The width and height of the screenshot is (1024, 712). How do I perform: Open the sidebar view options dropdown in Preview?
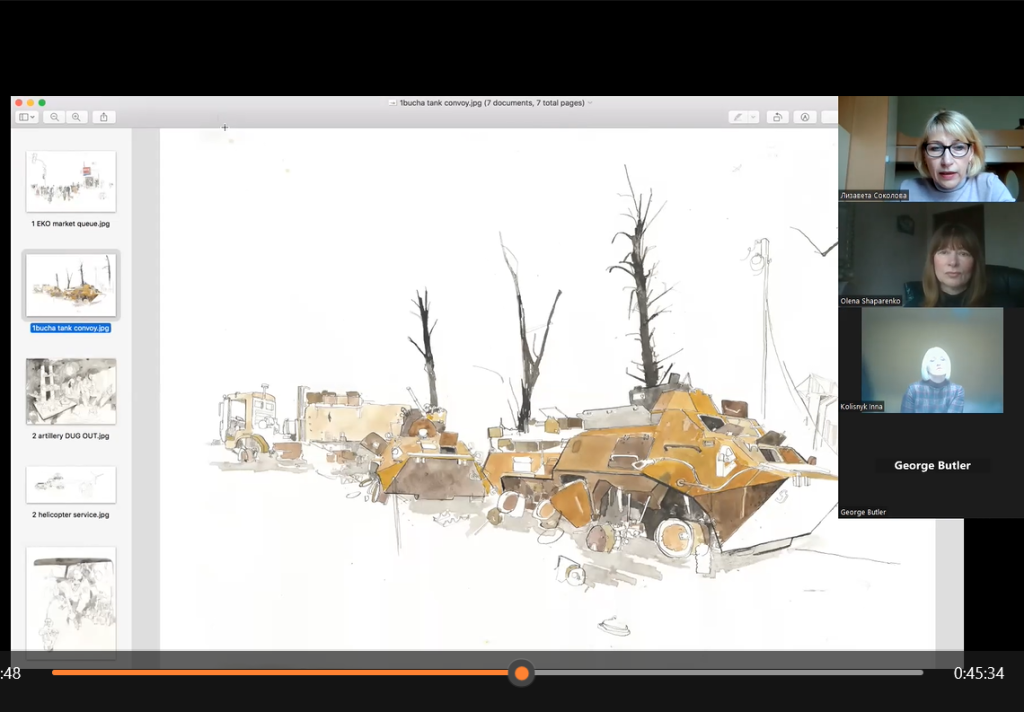27,117
